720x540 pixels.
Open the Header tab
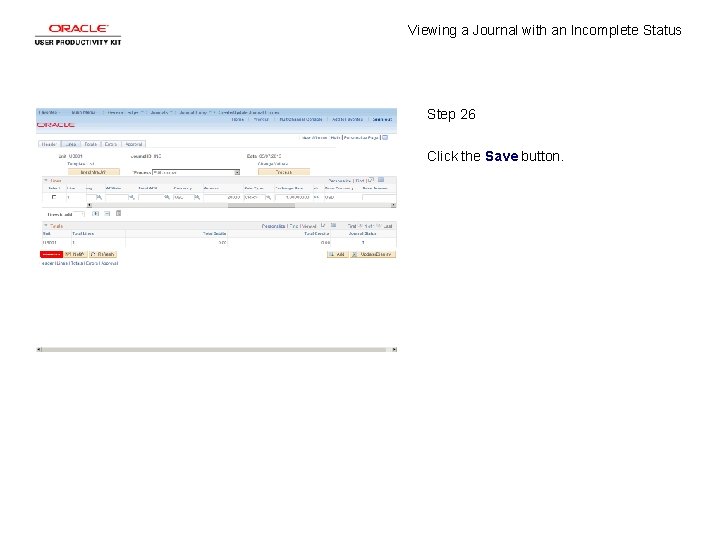click(x=49, y=144)
